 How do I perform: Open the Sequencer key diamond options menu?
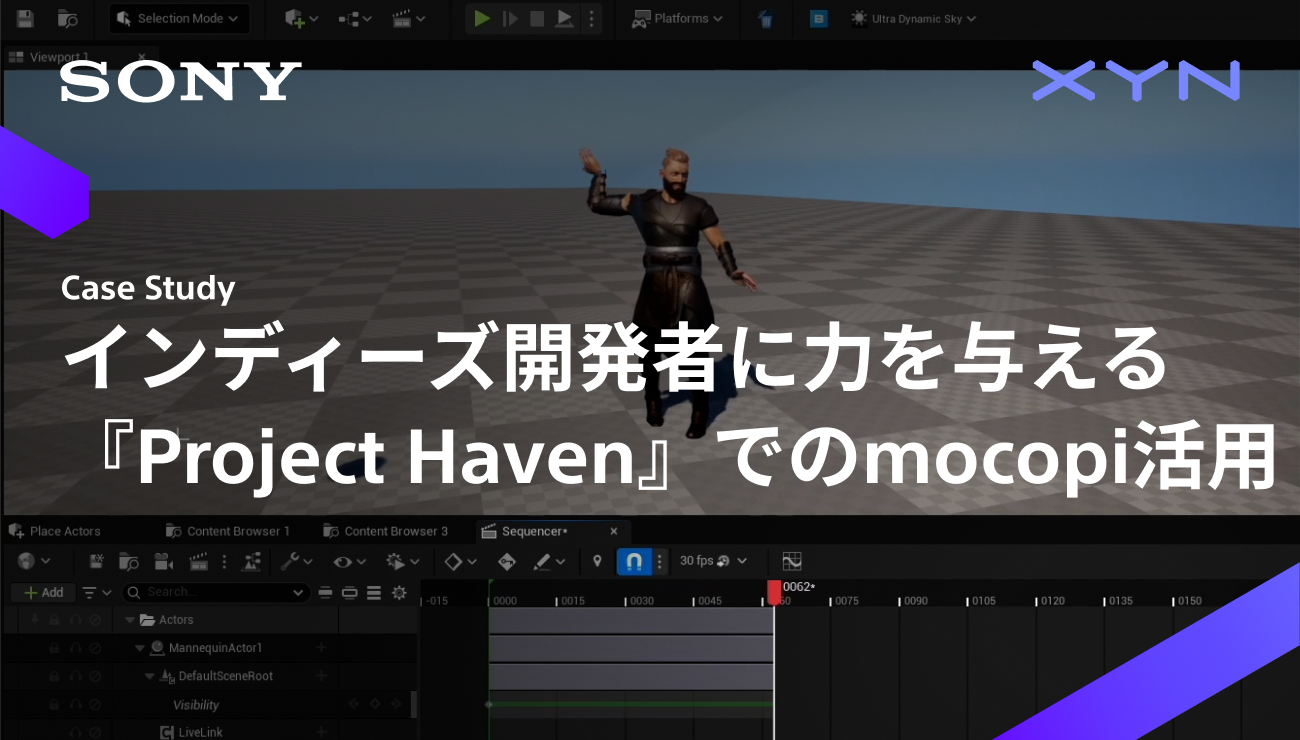pos(461,562)
